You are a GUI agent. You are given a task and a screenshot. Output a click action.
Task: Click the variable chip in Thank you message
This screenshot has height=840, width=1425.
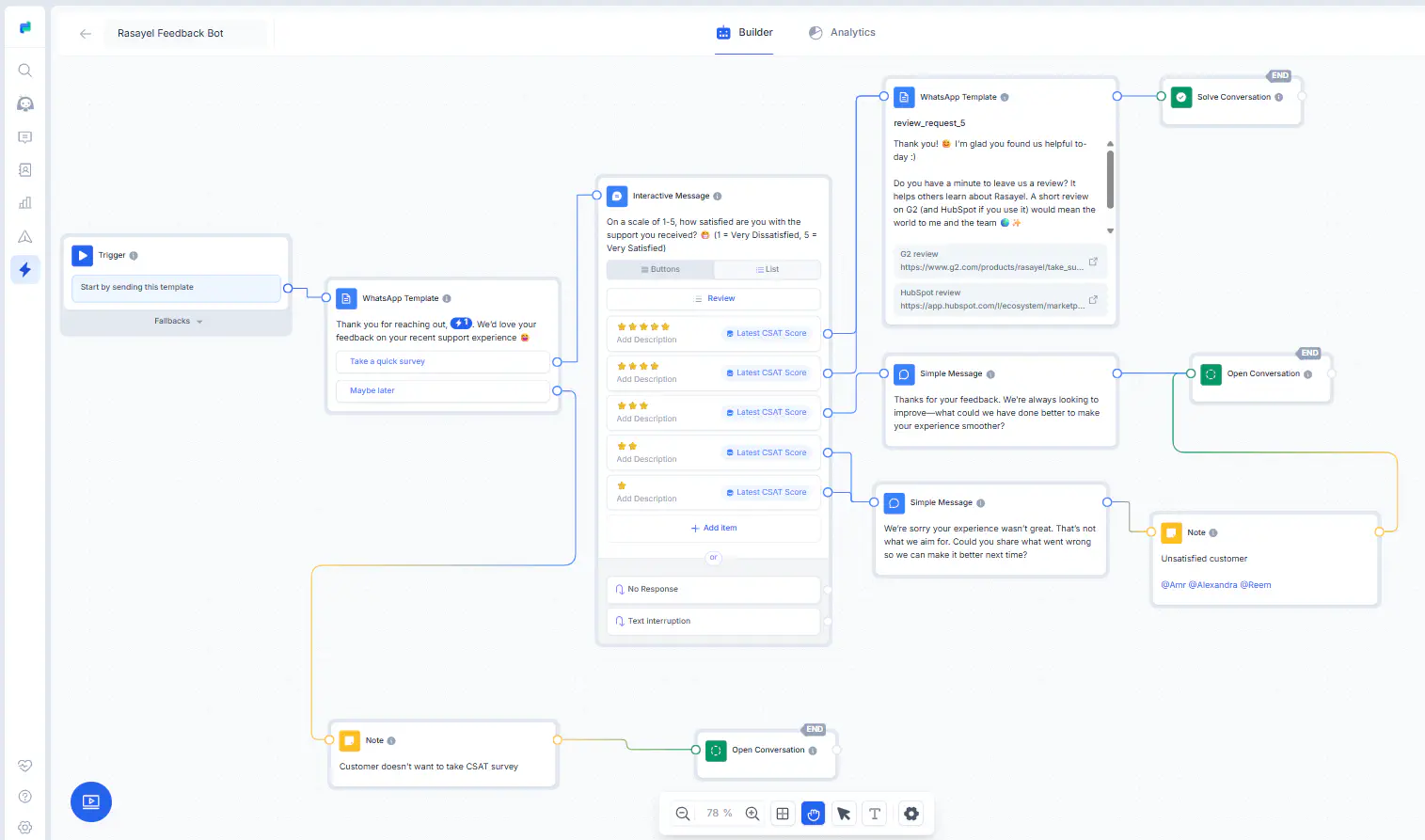(x=461, y=324)
